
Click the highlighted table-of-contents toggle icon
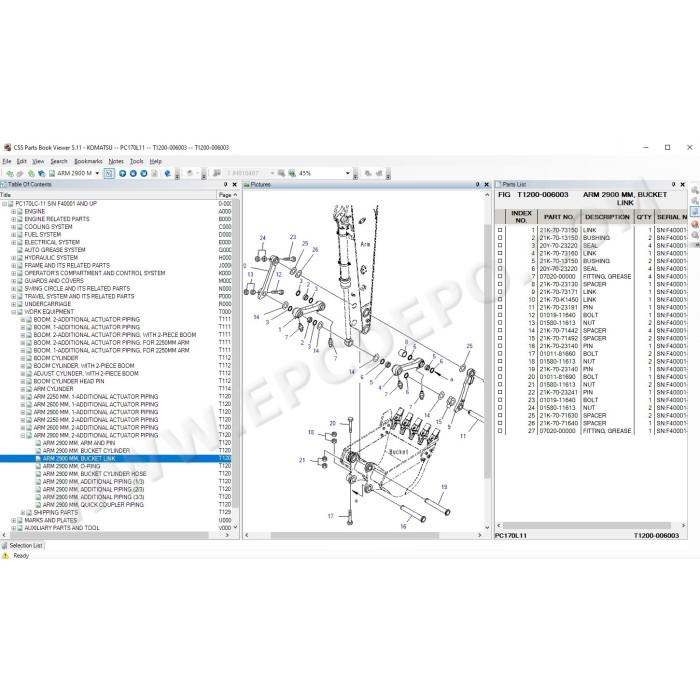(x=109, y=173)
